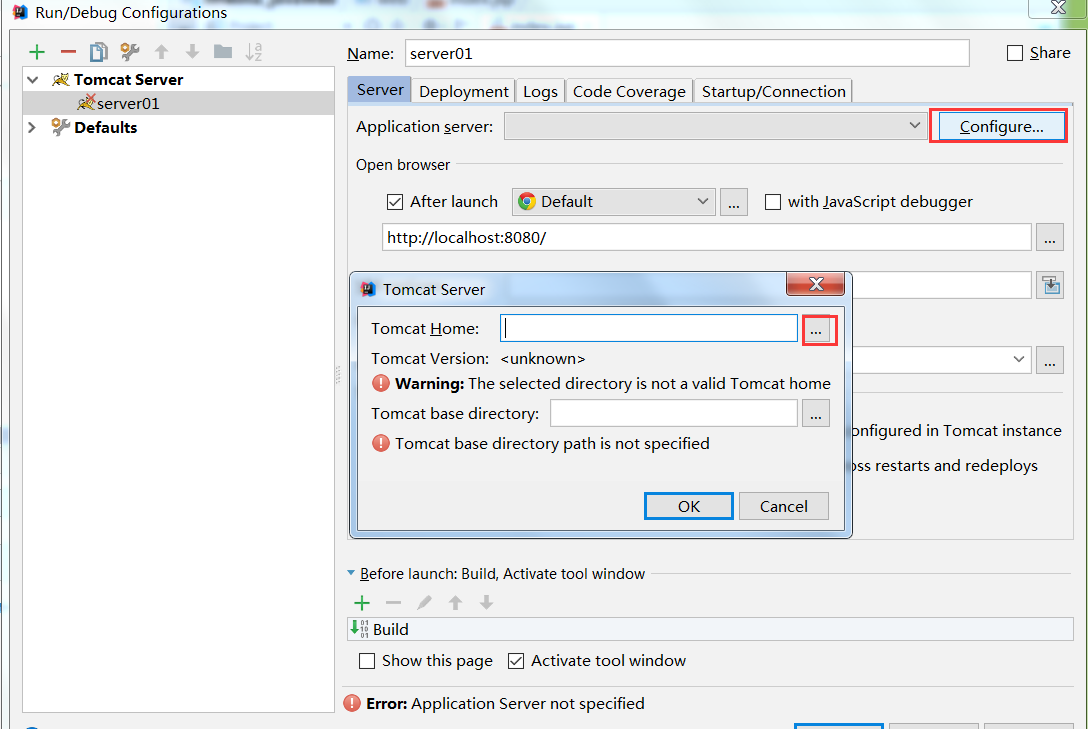Close the Tomcat Server dialog

coord(815,284)
